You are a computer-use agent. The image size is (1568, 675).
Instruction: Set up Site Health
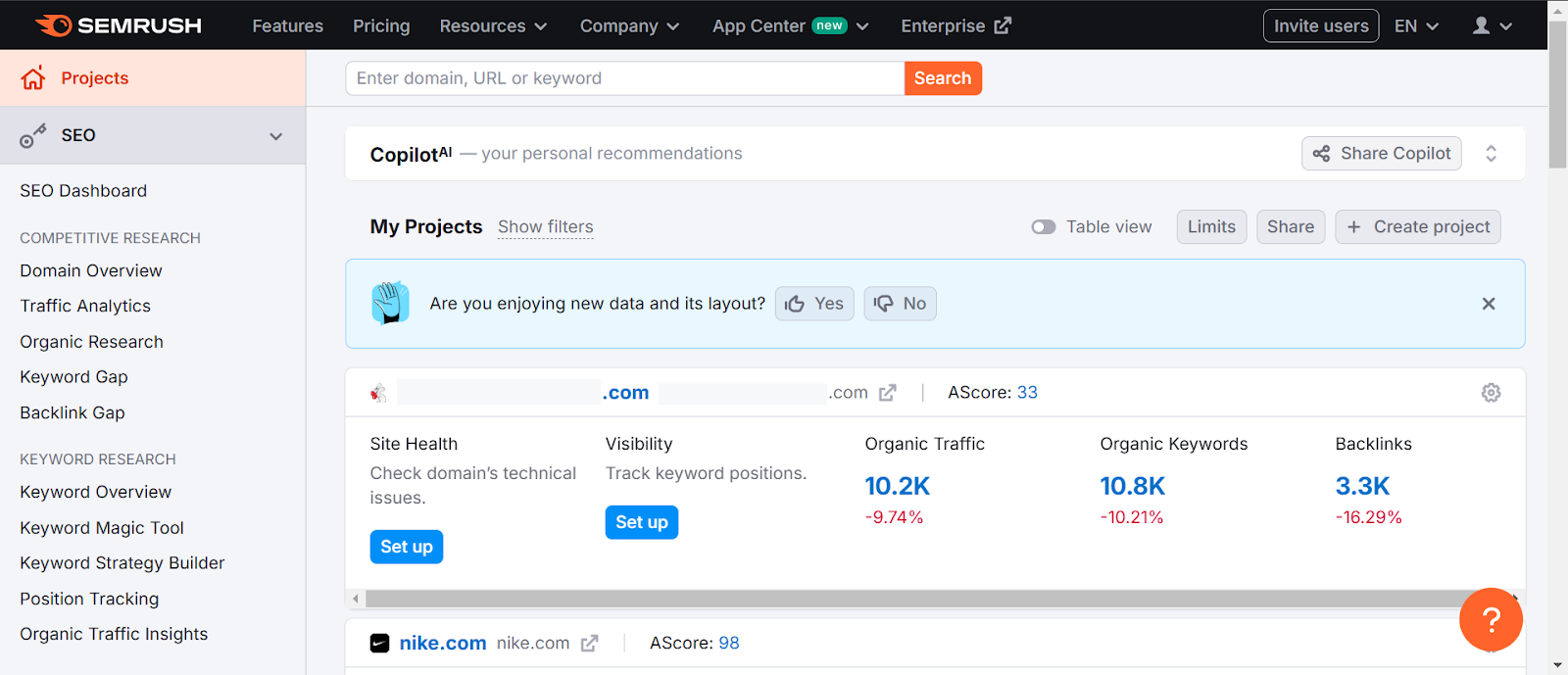[406, 547]
